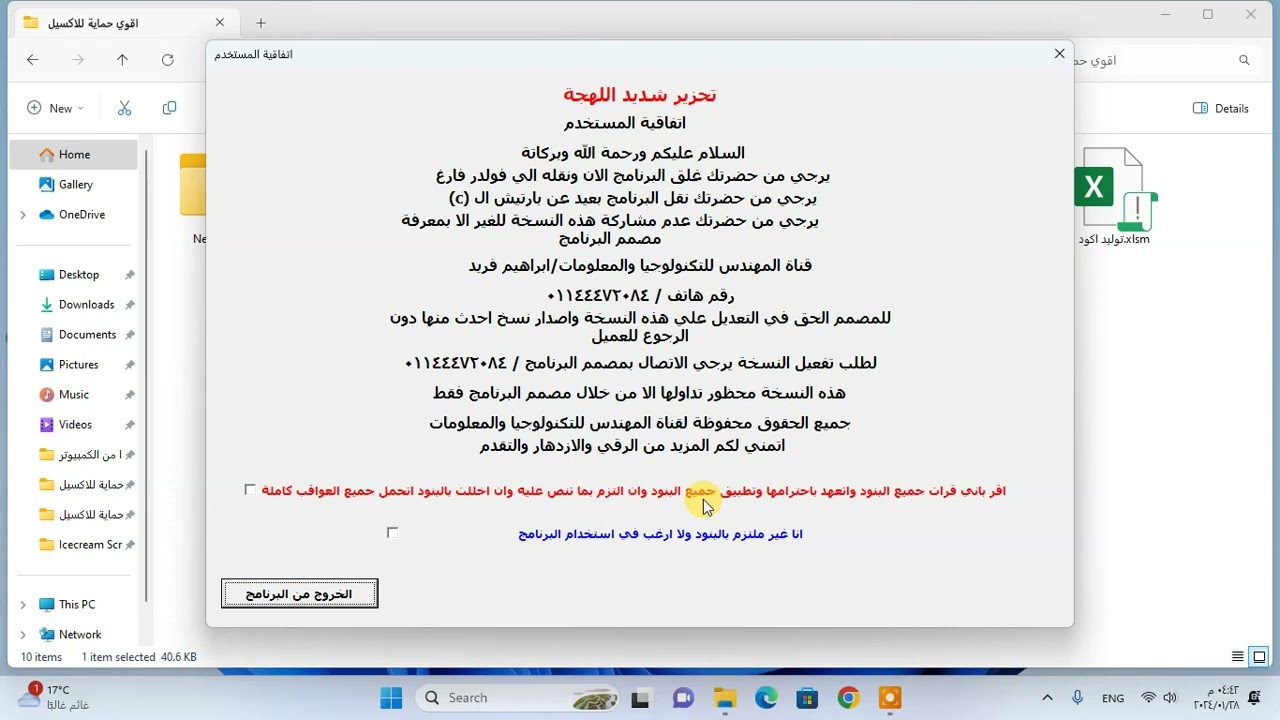Open the Desktop quick access folder
The height and width of the screenshot is (720, 1280).
(x=78, y=274)
